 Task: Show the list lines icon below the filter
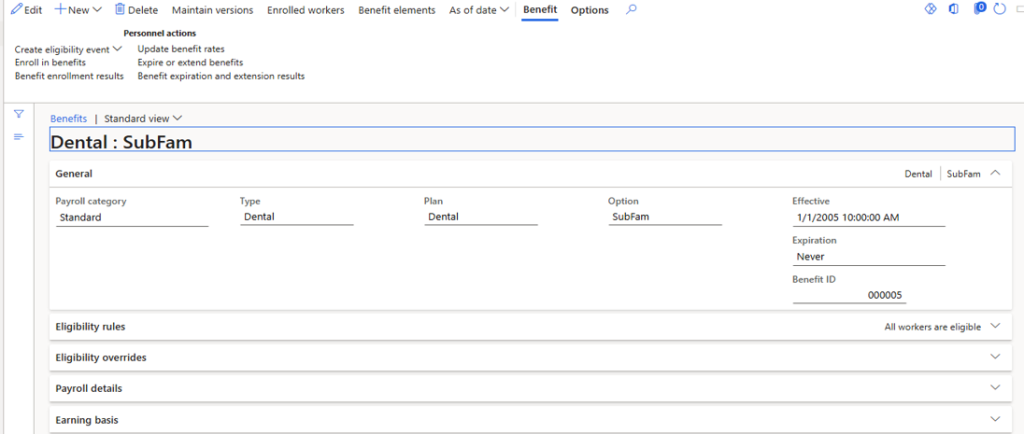18,136
